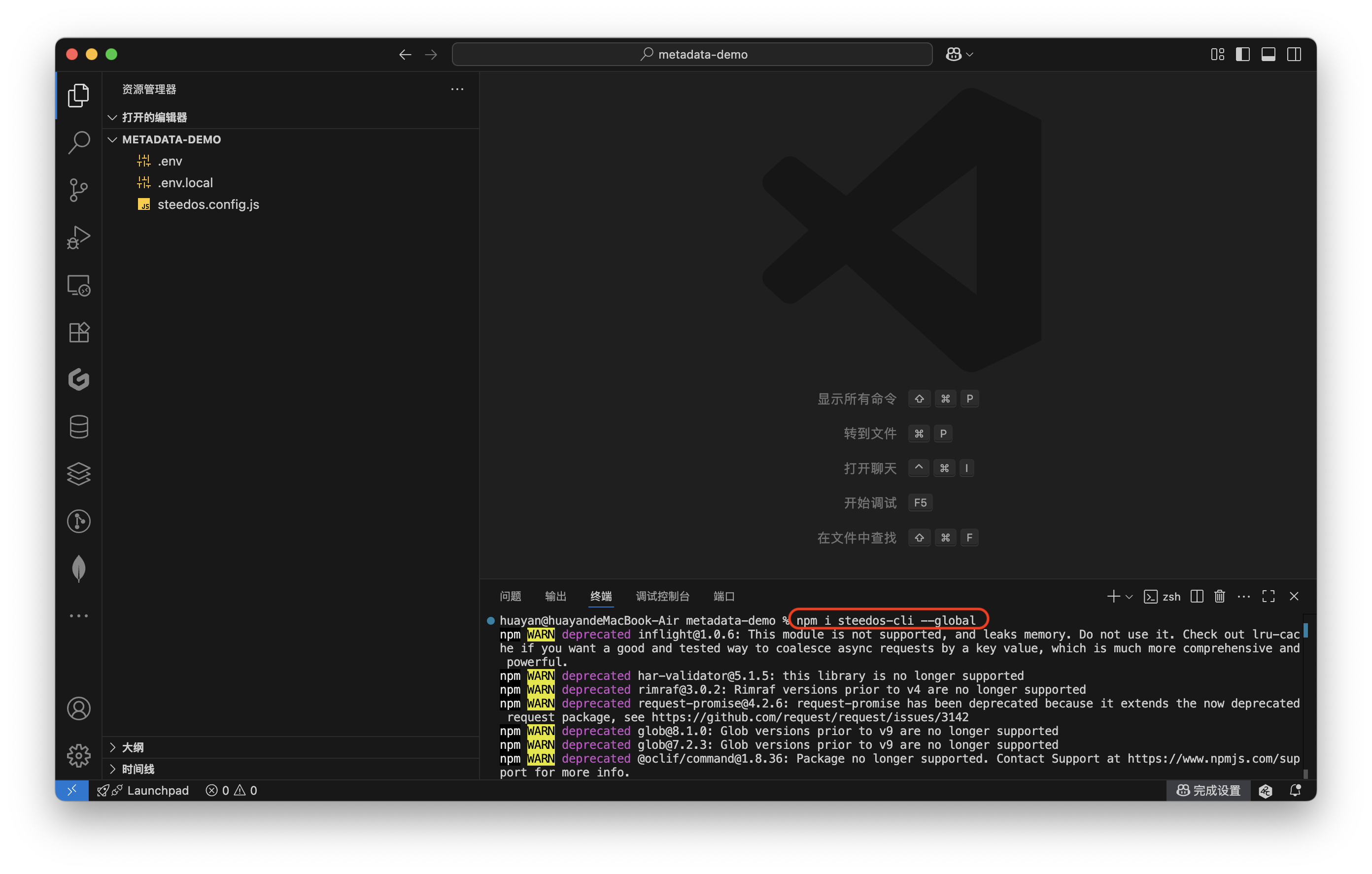This screenshot has height=874, width=1372.
Task: Open the GitLens activity bar icon
Action: tap(79, 379)
